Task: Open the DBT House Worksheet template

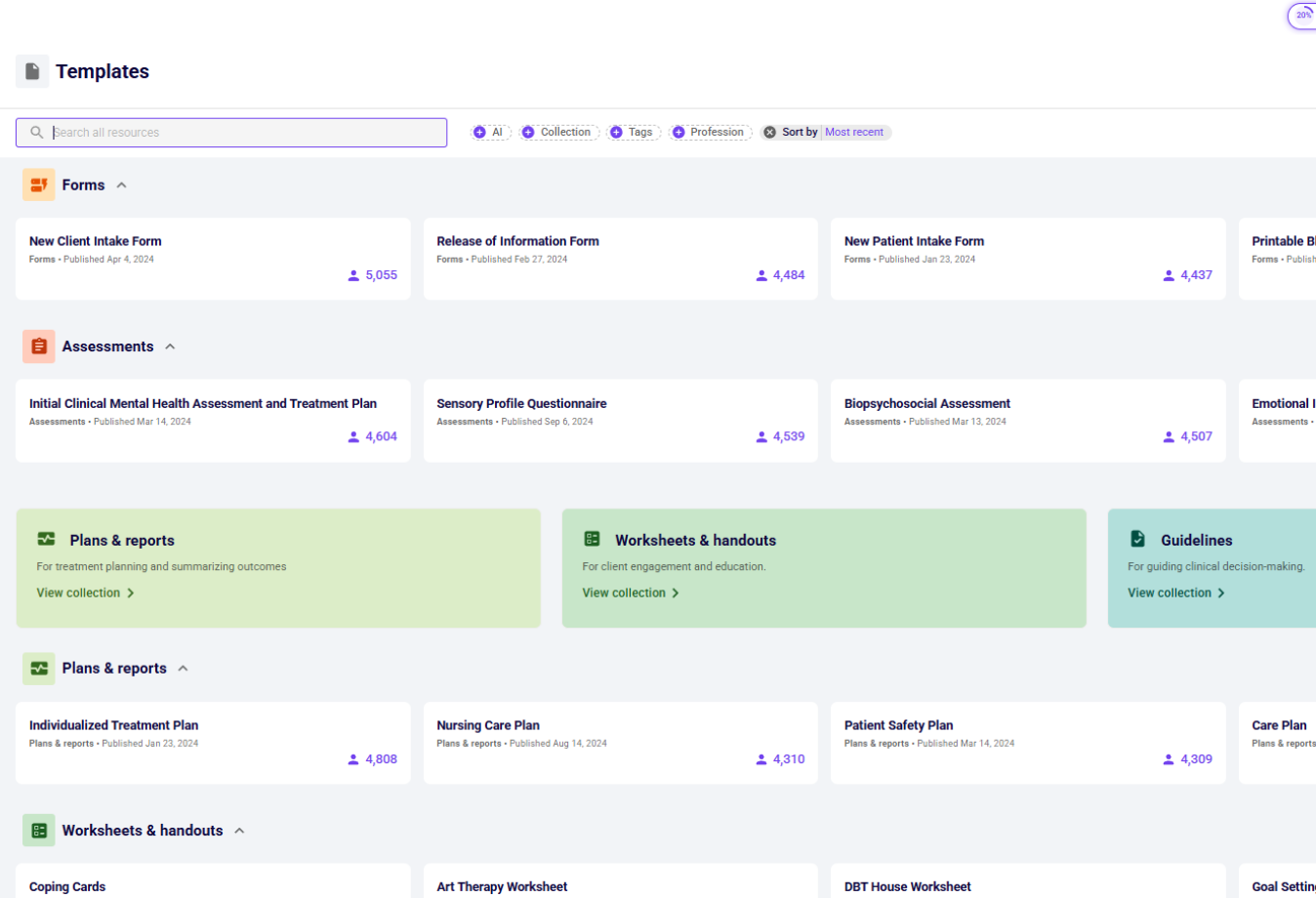Action: tap(1028, 881)
